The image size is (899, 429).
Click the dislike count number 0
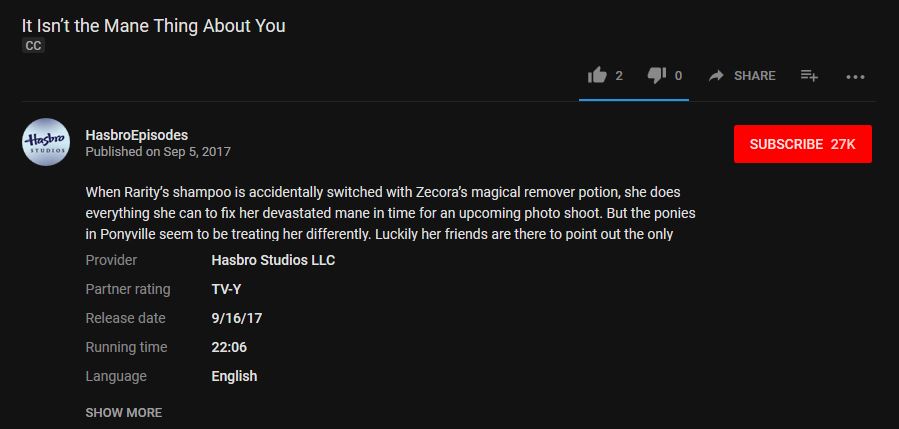(678, 76)
